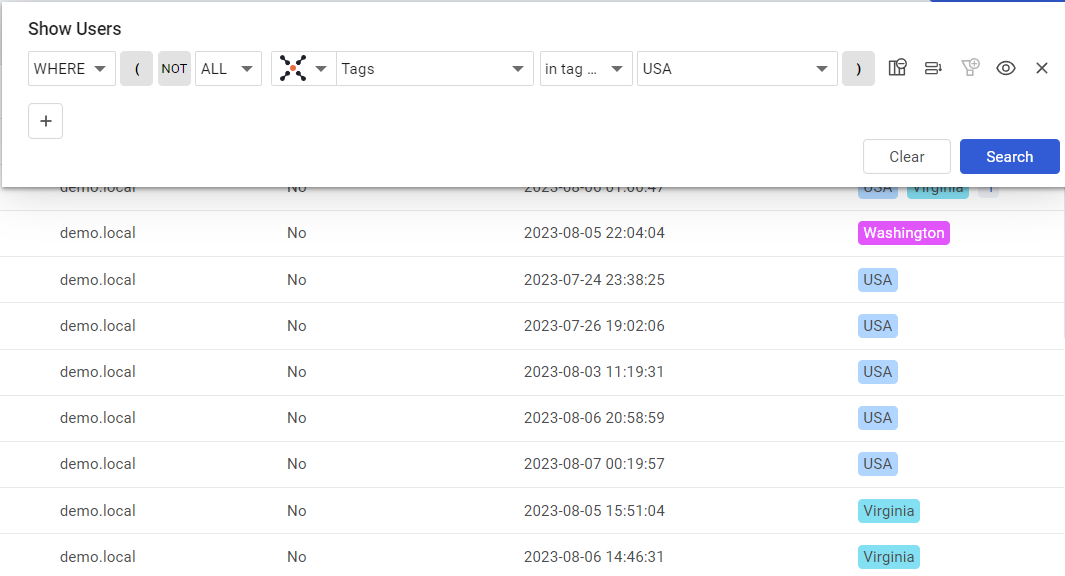Click the map-with-pin icon in filter row
The image size is (1065, 576).
(x=898, y=68)
